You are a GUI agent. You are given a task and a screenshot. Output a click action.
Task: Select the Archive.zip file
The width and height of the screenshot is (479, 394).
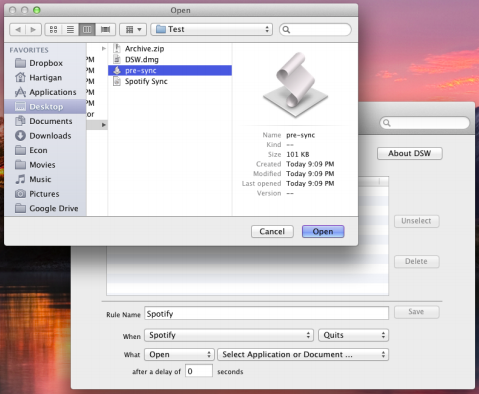point(170,49)
